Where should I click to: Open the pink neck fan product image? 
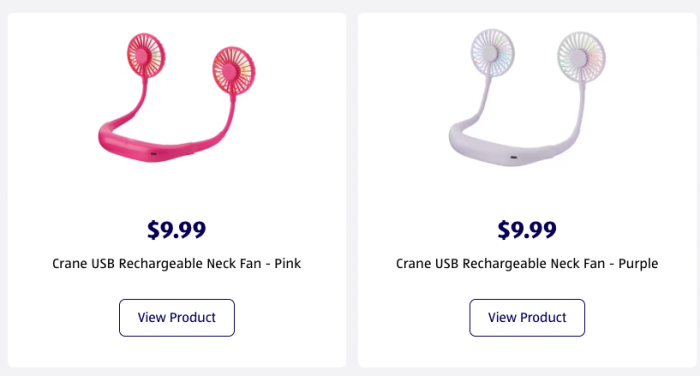coord(177,97)
